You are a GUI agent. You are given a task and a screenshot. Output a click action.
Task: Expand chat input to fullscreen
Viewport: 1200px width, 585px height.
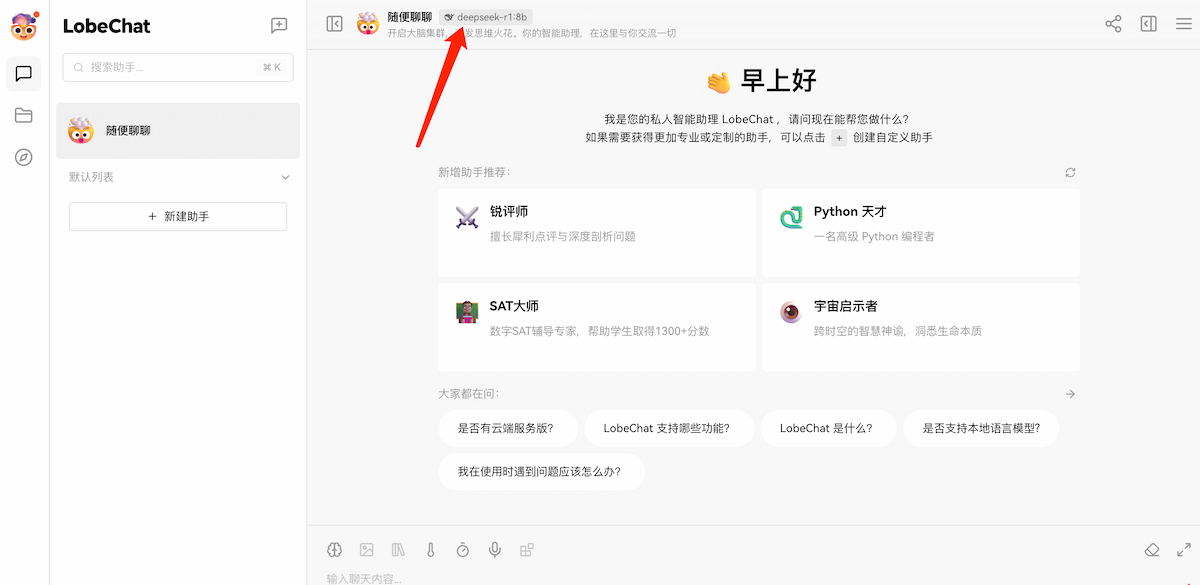coord(1184,550)
